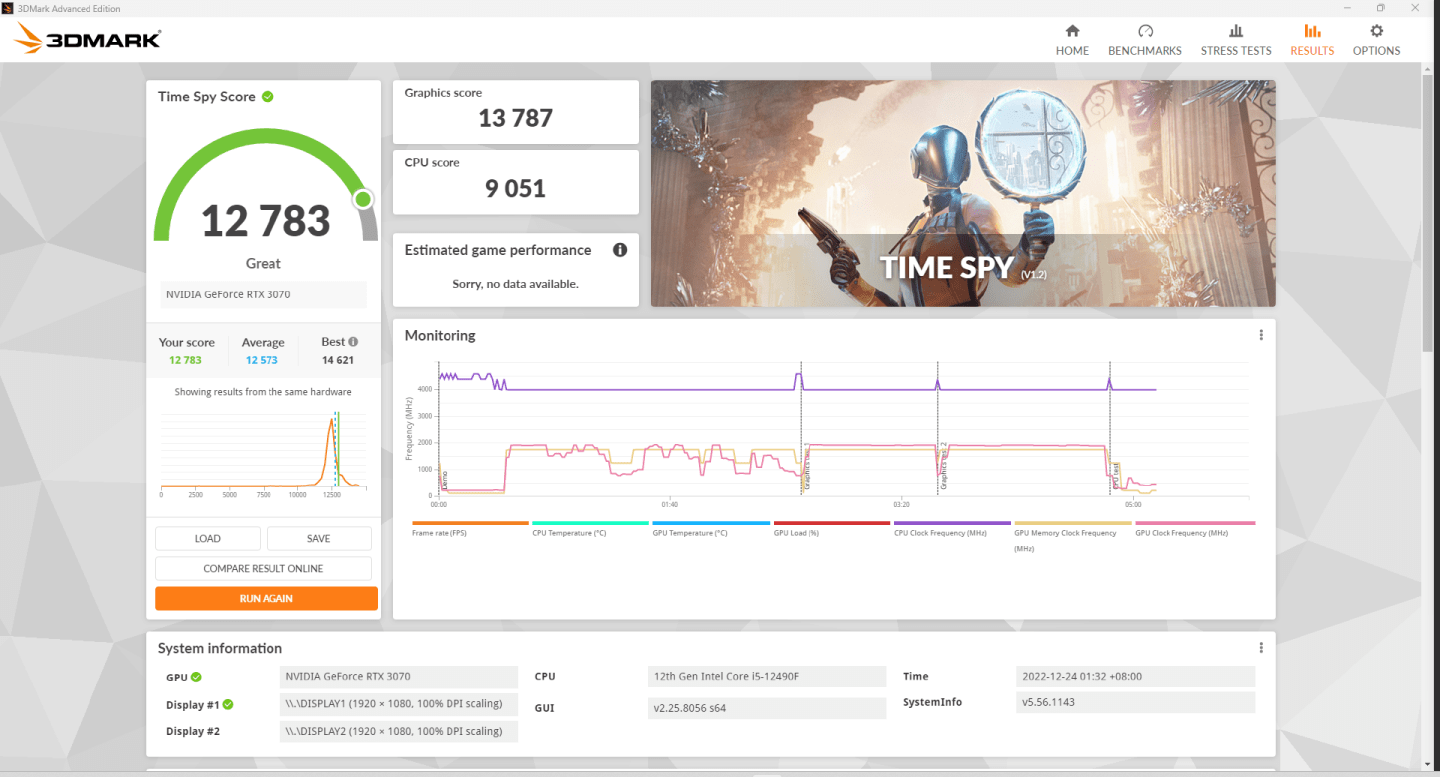1440x777 pixels.
Task: Click COMPARE RESULT ONLINE button
Action: [263, 568]
